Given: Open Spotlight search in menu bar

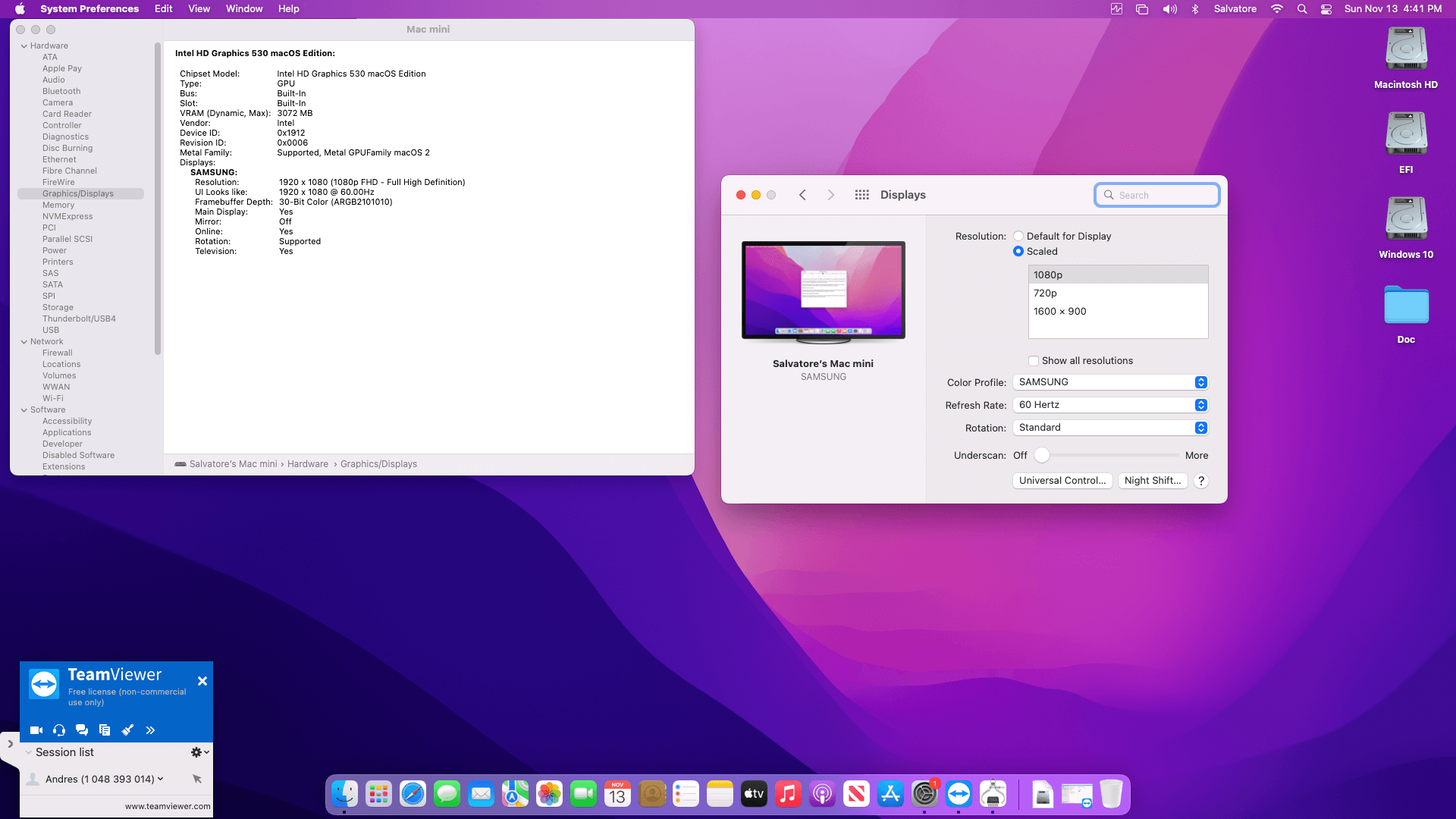Looking at the screenshot, I should point(1302,9).
